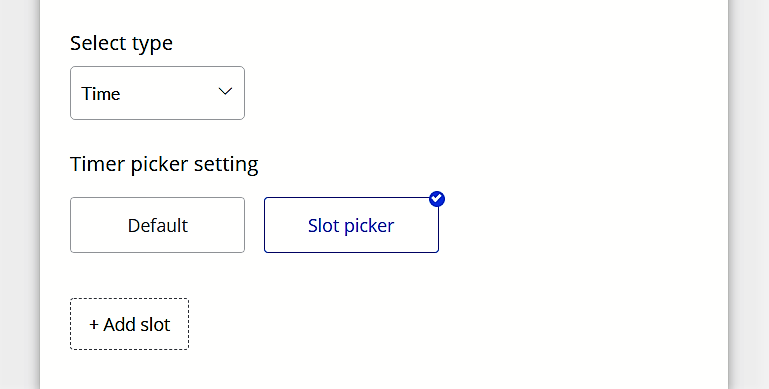Image resolution: width=769 pixels, height=389 pixels.
Task: Click the Timer picker setting heading
Action: [x=164, y=164]
